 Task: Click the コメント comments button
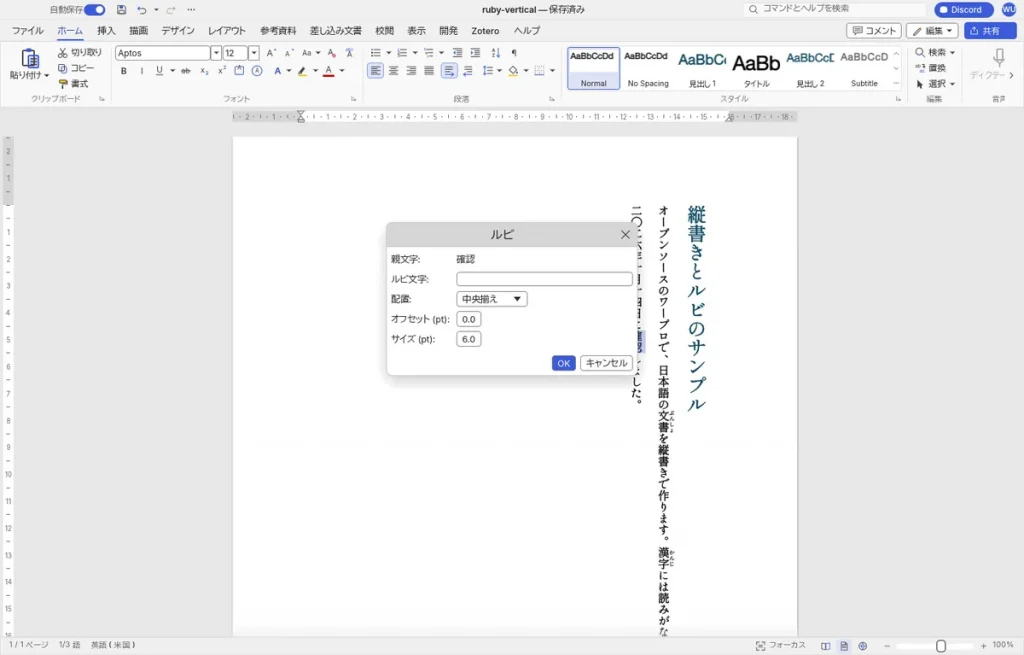tap(874, 31)
